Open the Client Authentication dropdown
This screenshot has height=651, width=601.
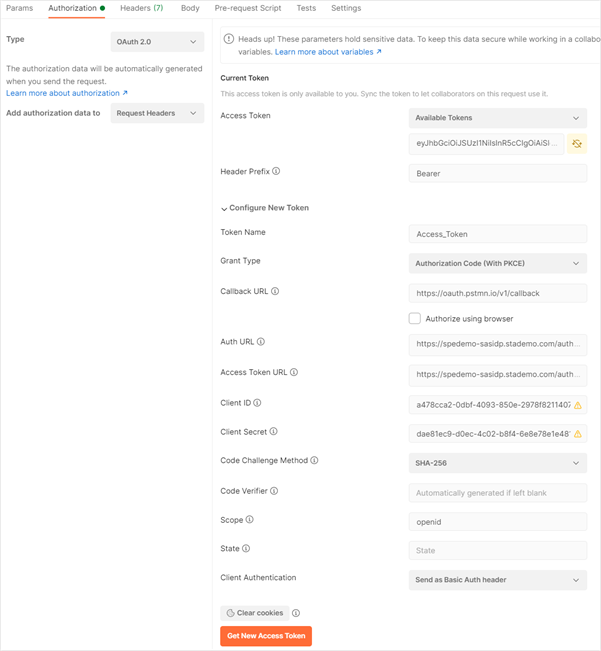497,580
